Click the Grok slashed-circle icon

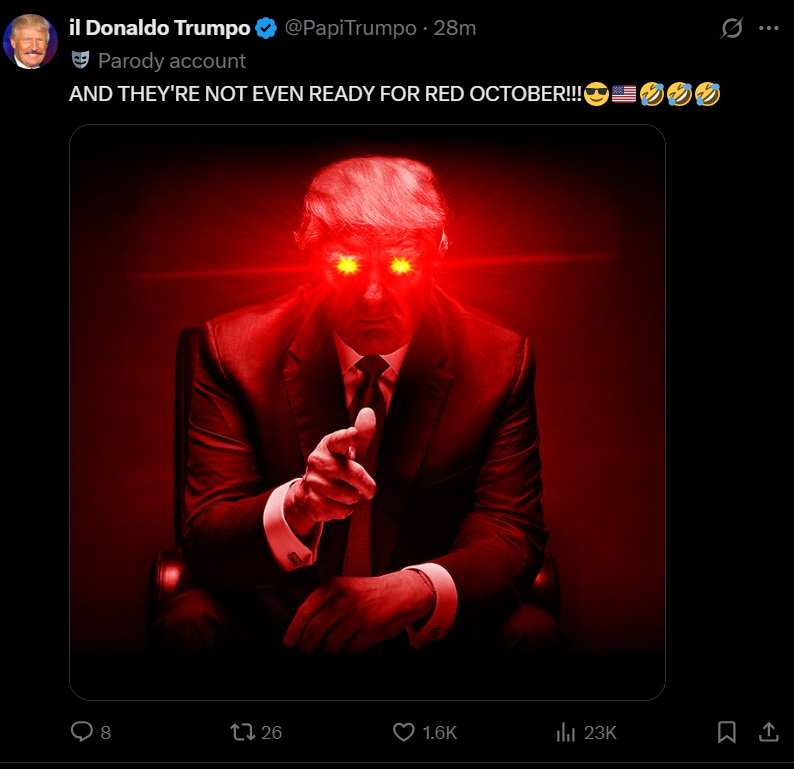coord(732,28)
